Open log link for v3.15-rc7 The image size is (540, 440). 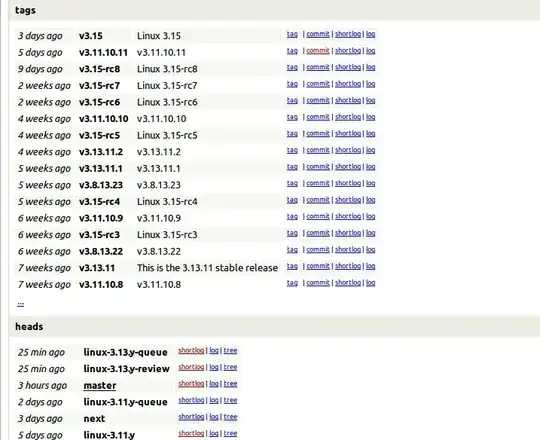click(370, 84)
